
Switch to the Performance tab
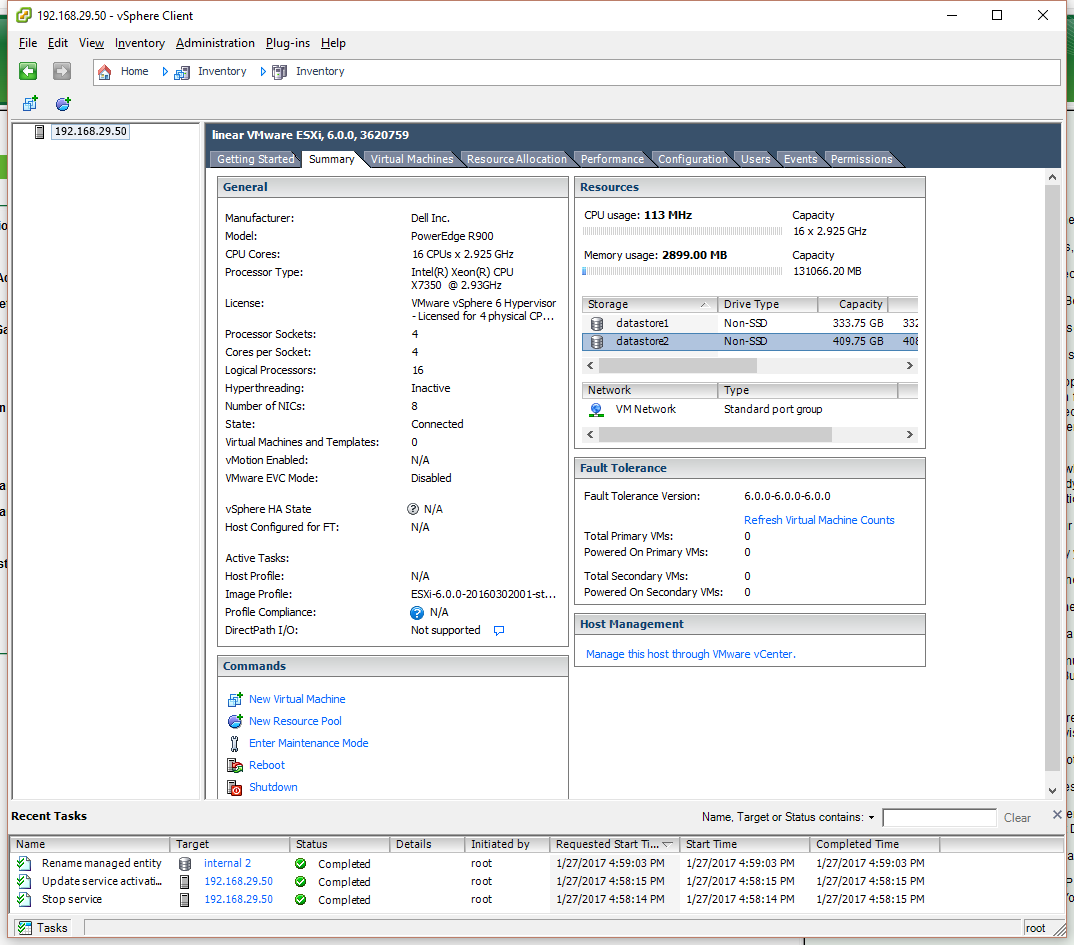pyautogui.click(x=612, y=159)
